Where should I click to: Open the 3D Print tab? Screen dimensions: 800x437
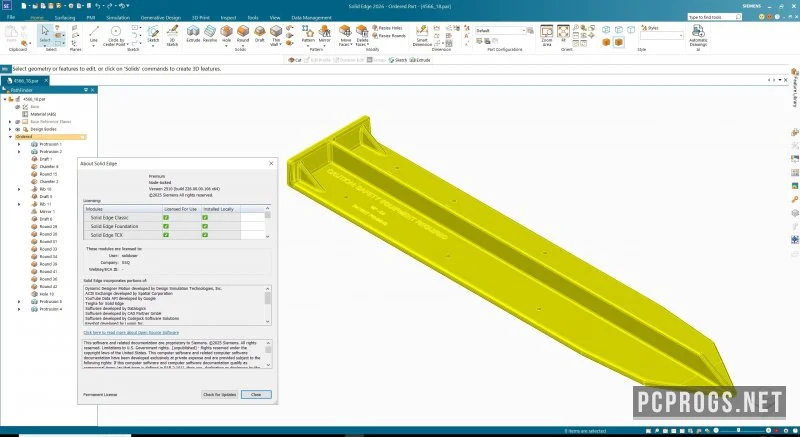coord(201,18)
